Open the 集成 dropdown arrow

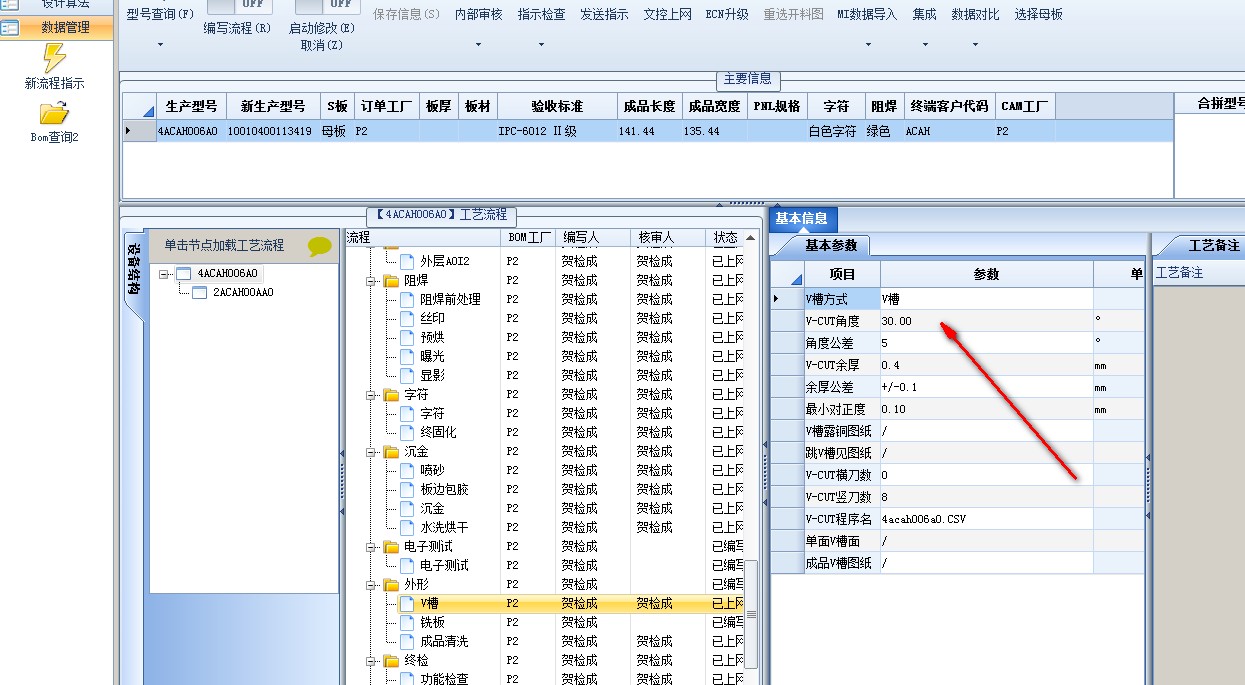click(924, 45)
